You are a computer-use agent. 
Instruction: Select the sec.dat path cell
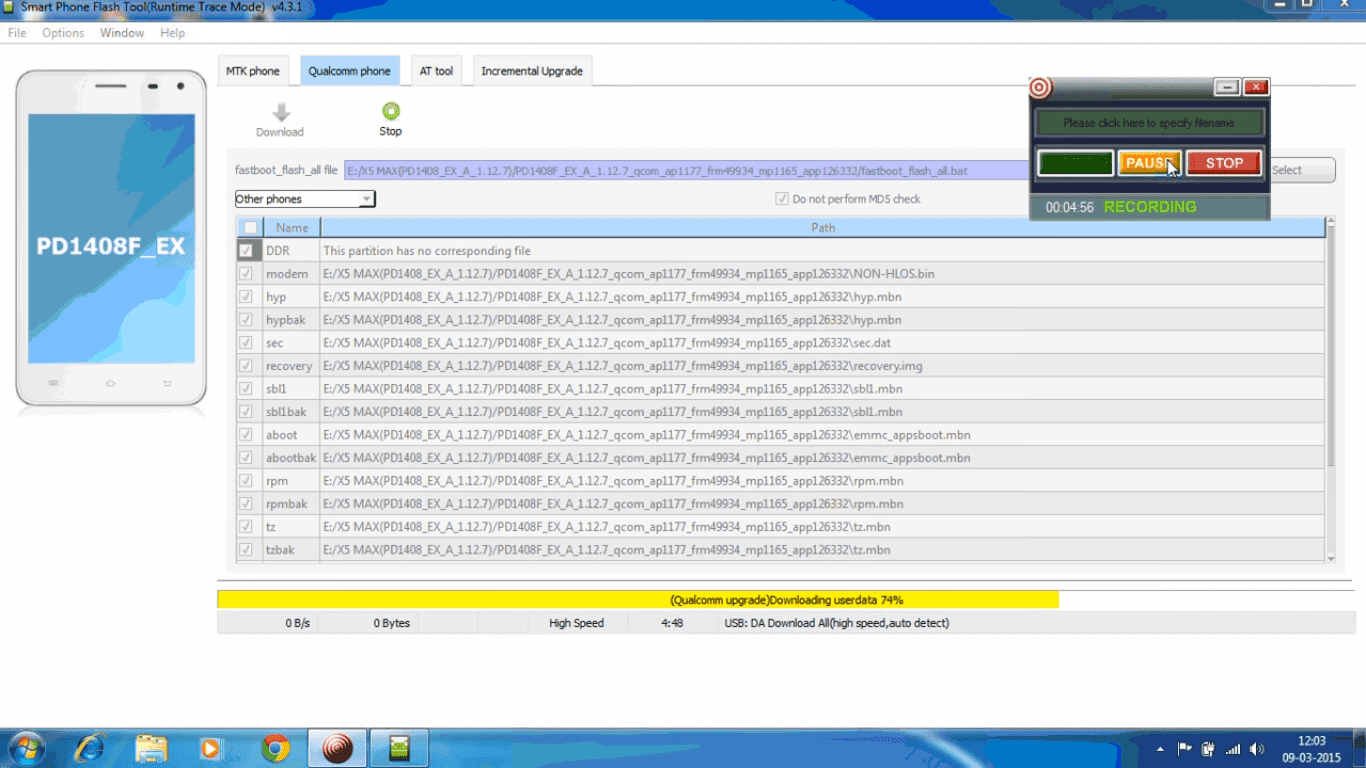[x=823, y=343]
